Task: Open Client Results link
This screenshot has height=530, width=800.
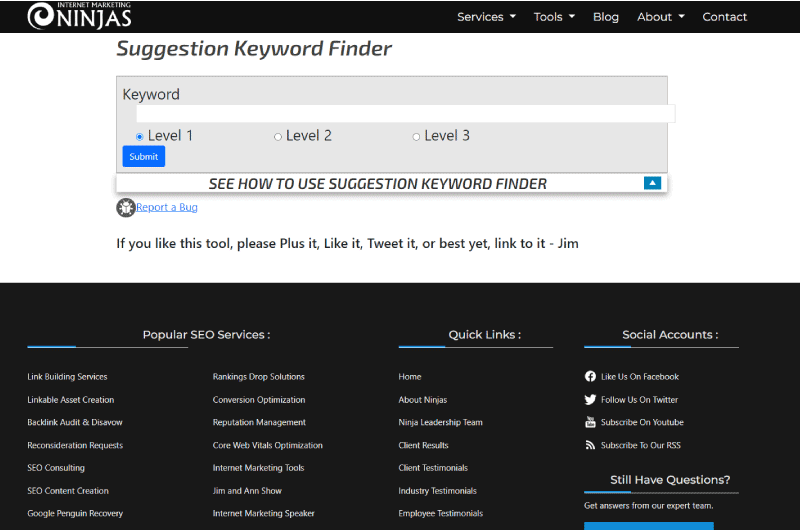Action: (x=423, y=445)
